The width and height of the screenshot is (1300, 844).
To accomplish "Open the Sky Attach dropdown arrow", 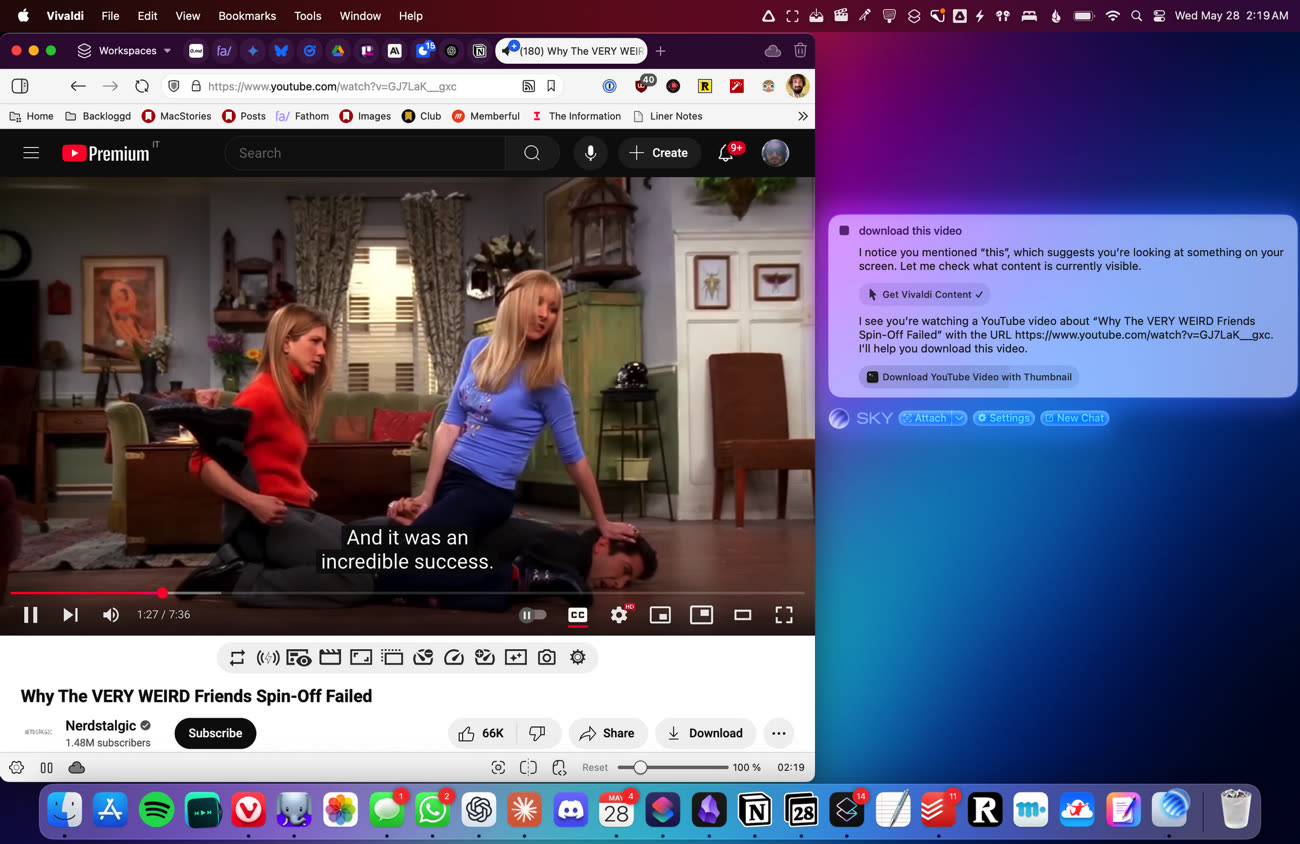I will coord(958,418).
